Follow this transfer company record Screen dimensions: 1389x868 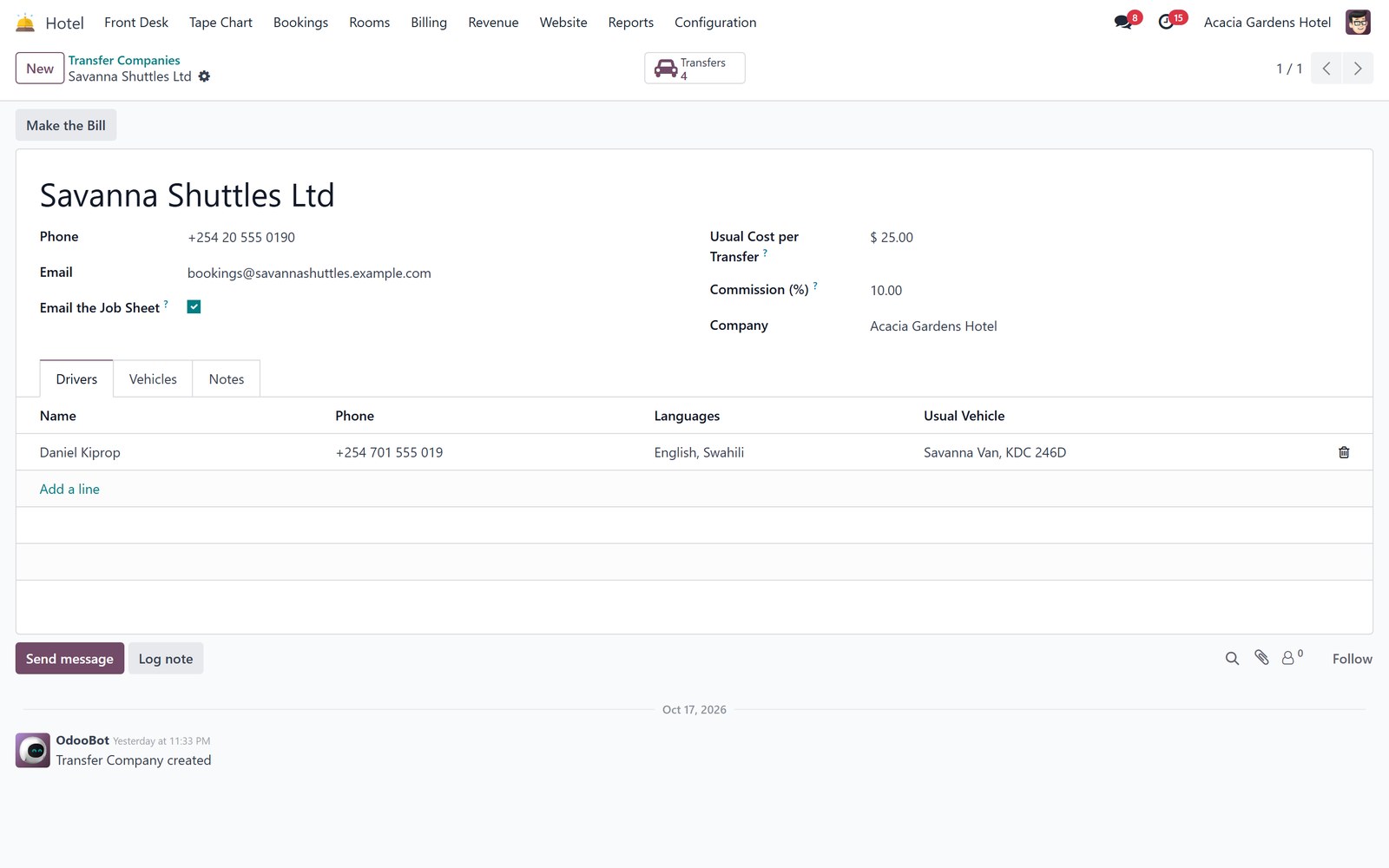point(1352,659)
